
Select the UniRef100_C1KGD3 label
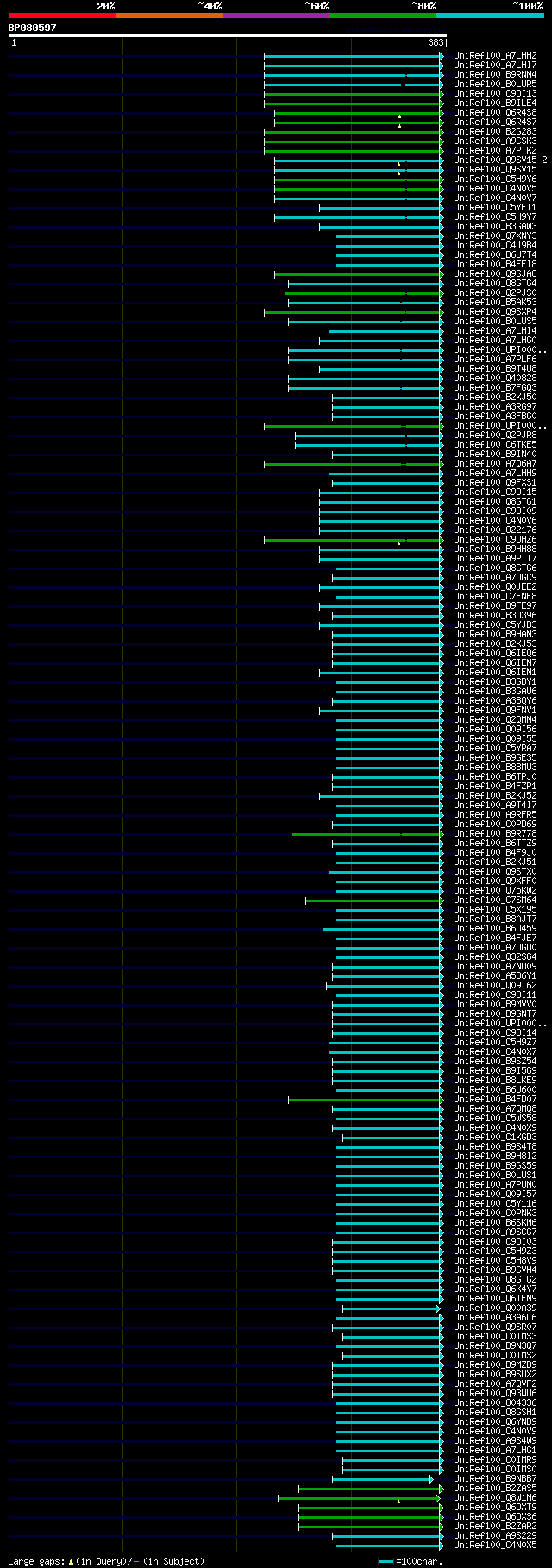coord(495,1138)
